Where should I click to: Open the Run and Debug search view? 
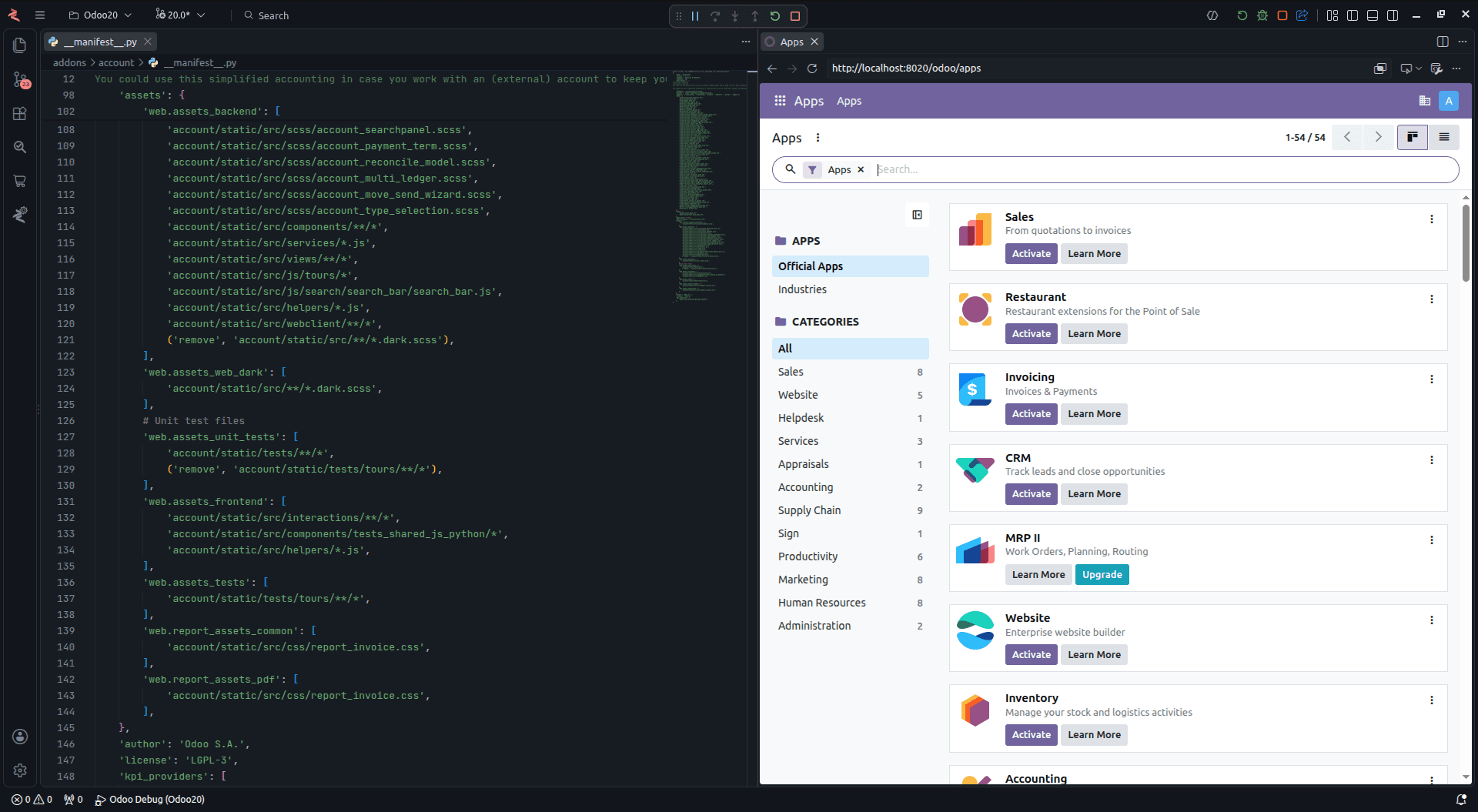tap(20, 147)
